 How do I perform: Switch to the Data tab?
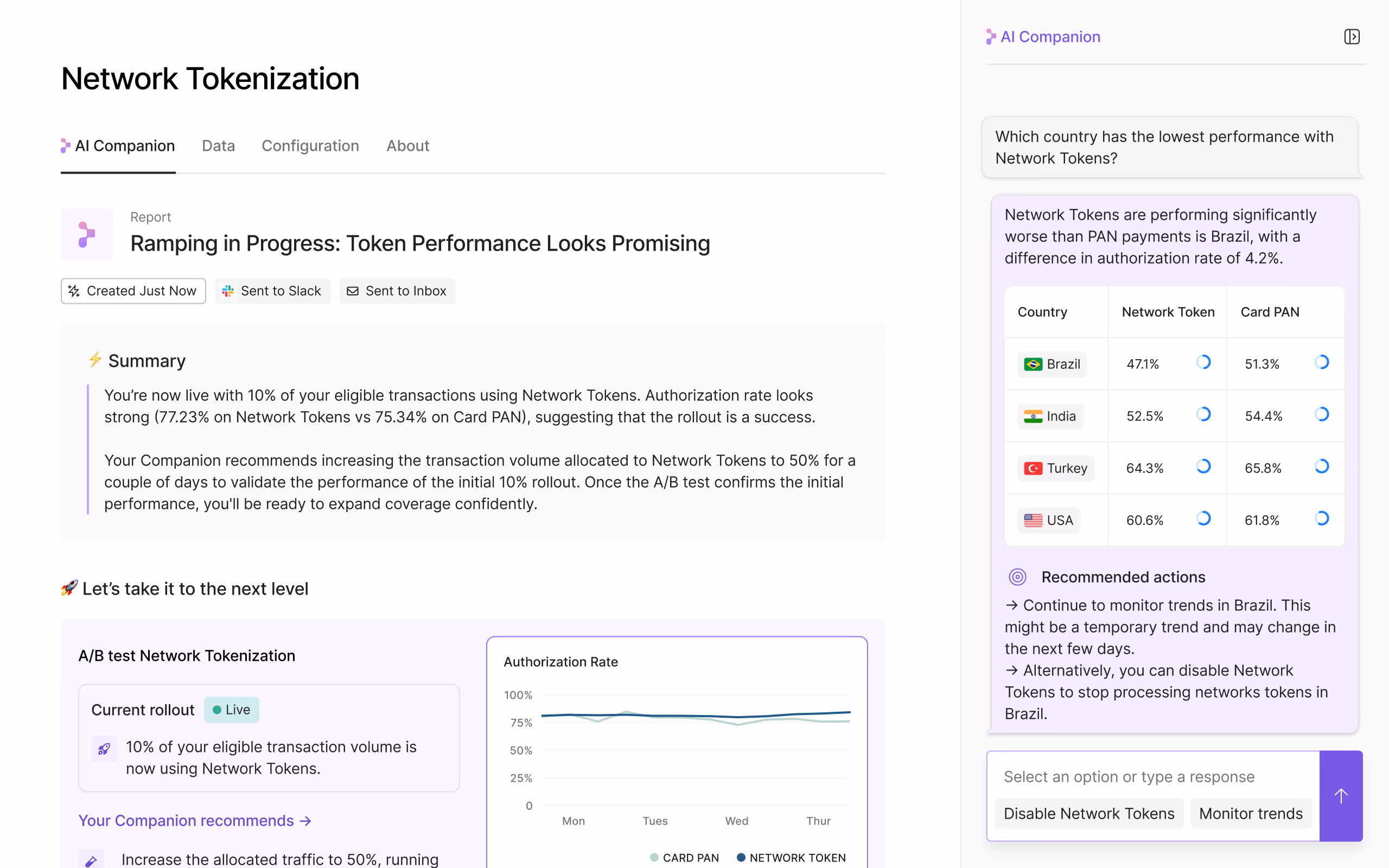pos(218,146)
